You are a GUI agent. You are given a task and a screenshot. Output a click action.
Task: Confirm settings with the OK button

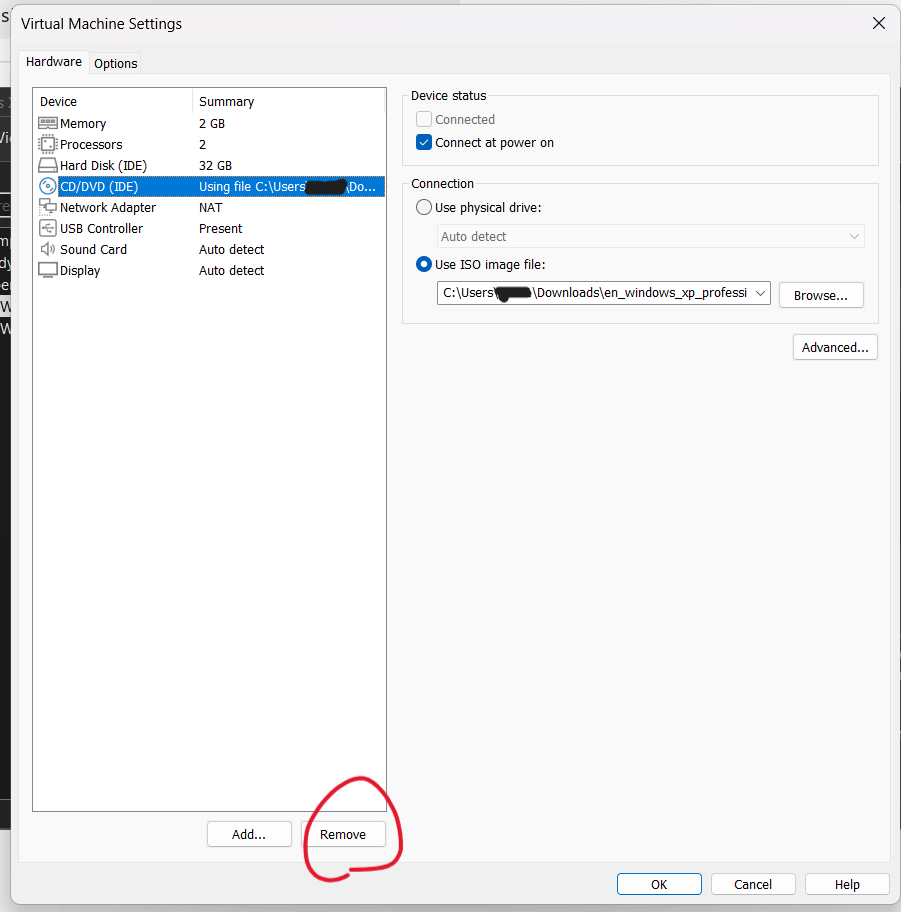[659, 884]
